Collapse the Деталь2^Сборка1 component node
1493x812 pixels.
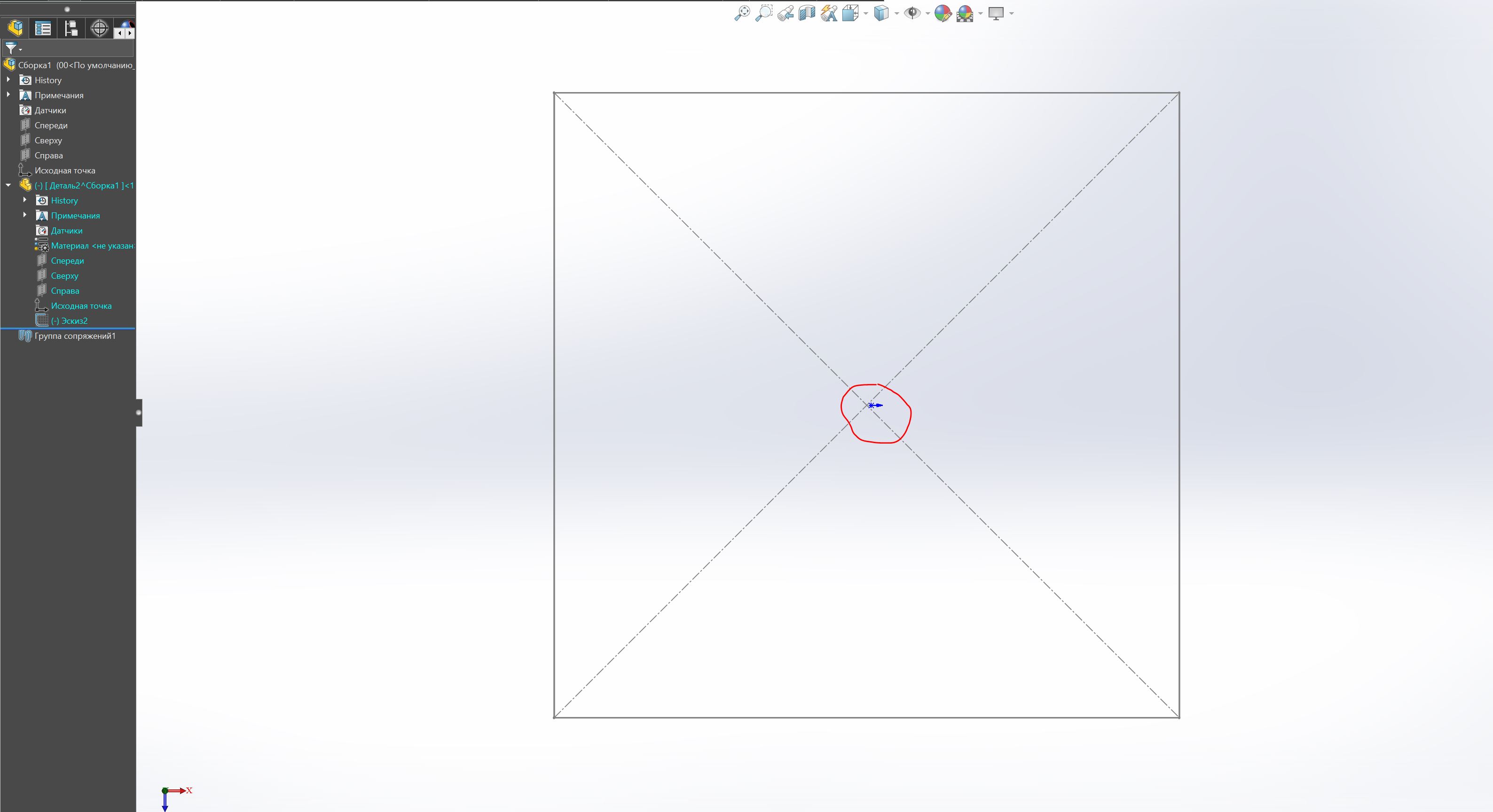8,185
